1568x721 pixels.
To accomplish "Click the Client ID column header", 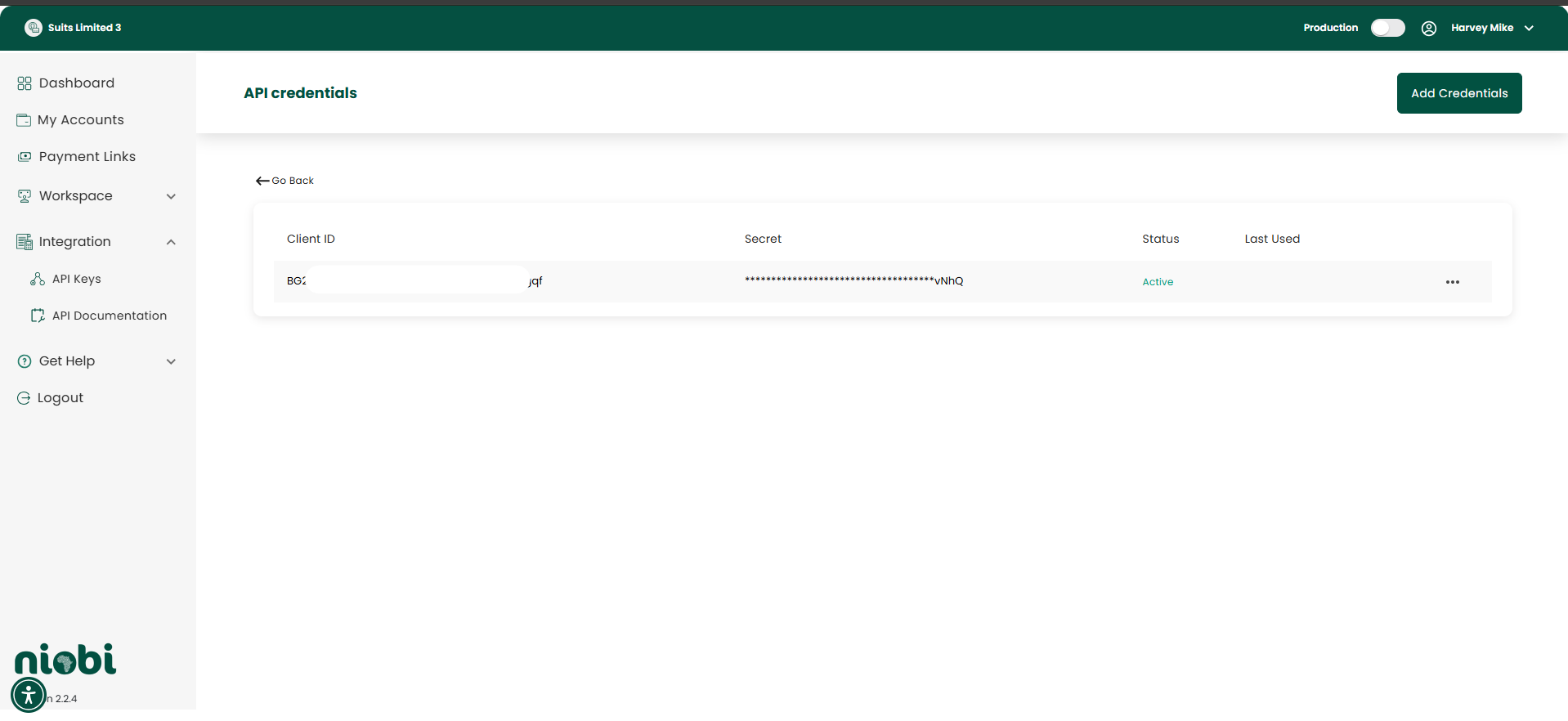I will click(x=311, y=239).
